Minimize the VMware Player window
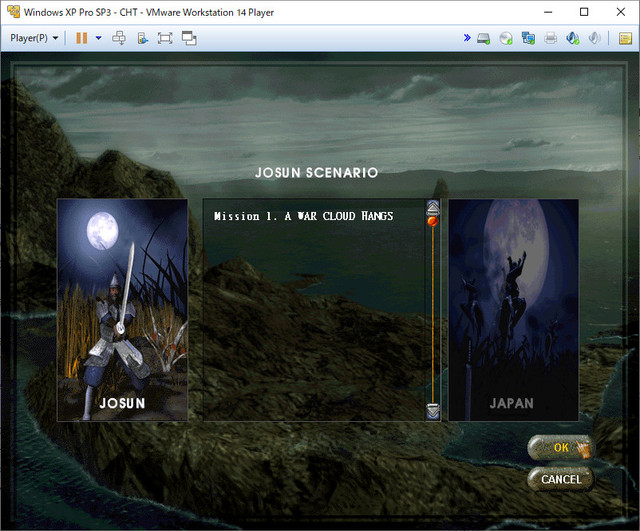Screen dimensions: 640x531 coord(548,12)
